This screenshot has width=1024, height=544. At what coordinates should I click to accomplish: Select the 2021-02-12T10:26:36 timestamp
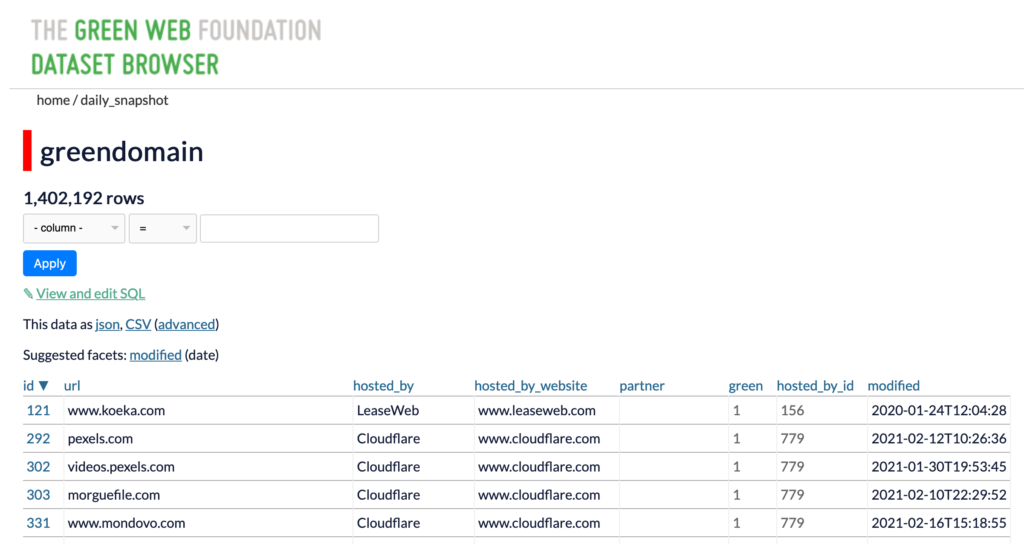click(938, 438)
